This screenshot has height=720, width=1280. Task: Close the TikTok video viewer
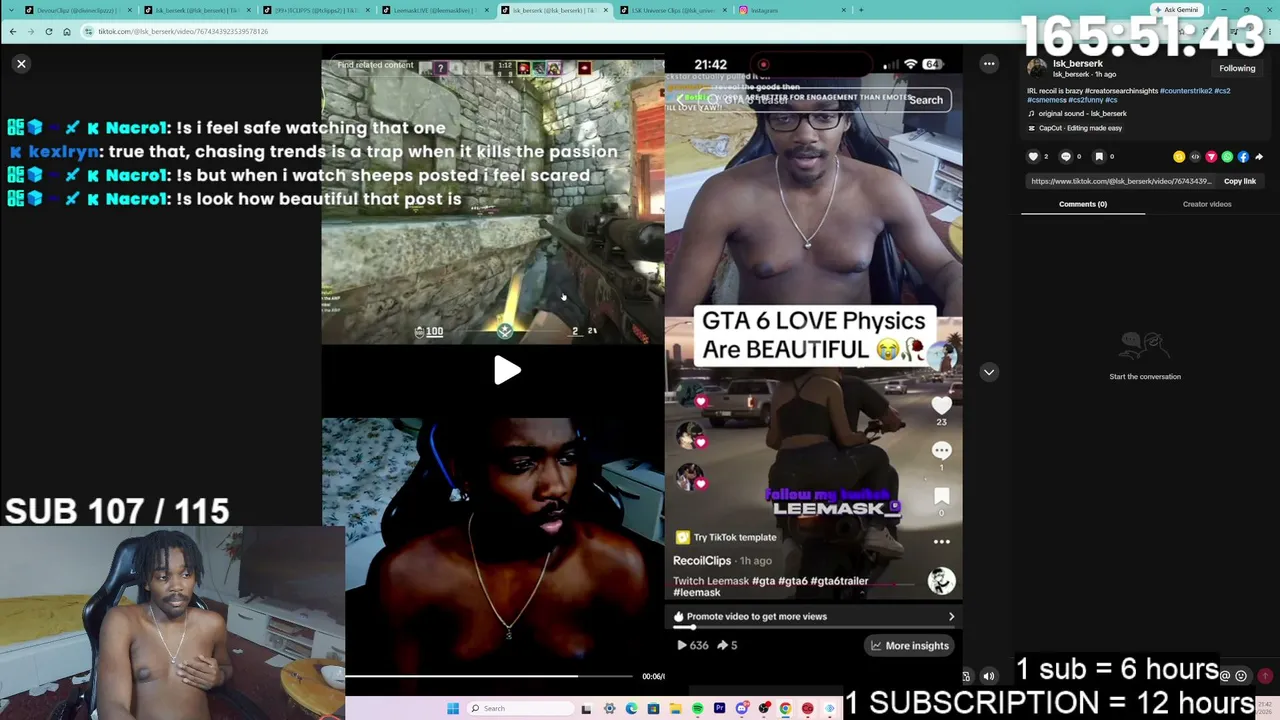coord(21,64)
